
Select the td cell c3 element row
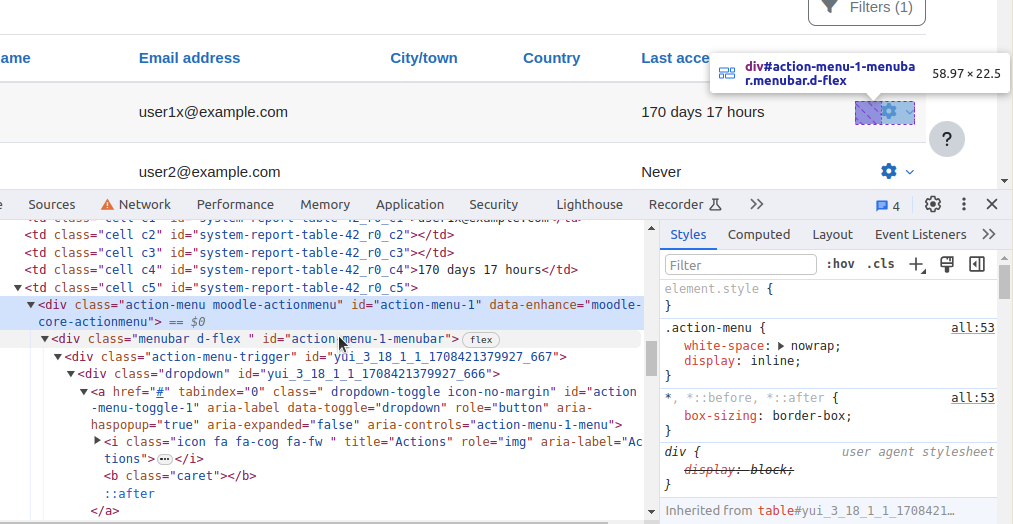coord(239,253)
